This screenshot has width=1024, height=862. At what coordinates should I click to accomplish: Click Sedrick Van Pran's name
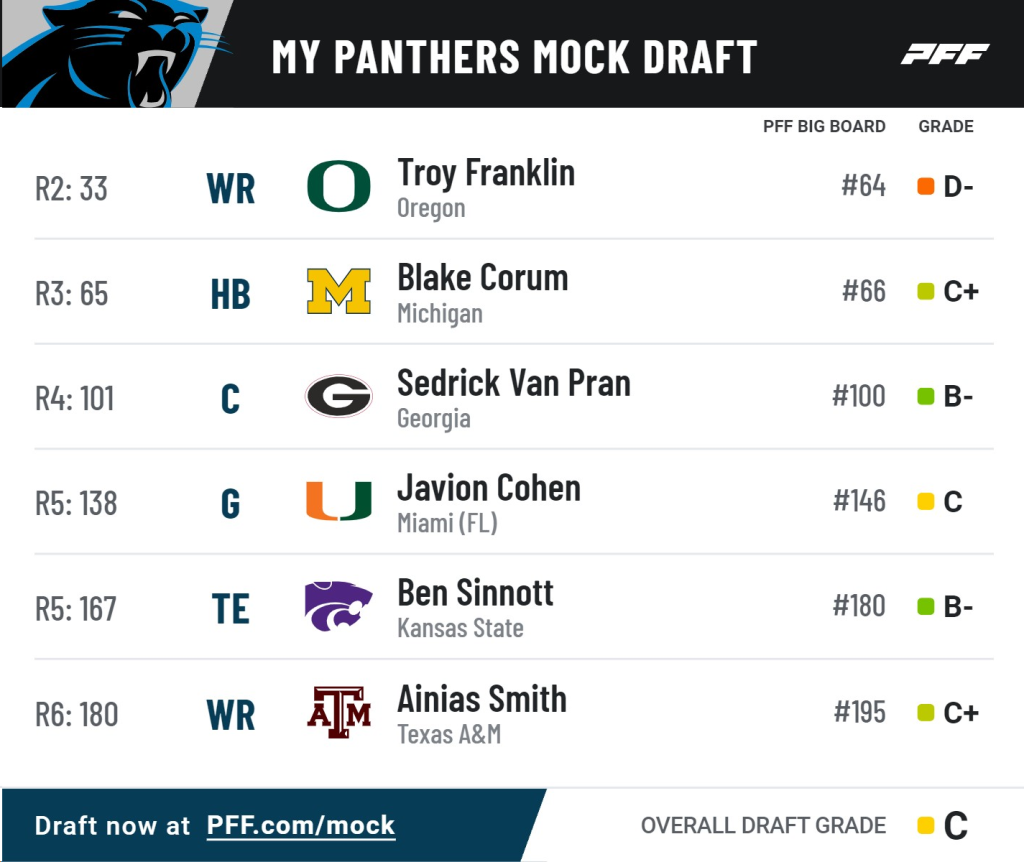click(x=514, y=383)
